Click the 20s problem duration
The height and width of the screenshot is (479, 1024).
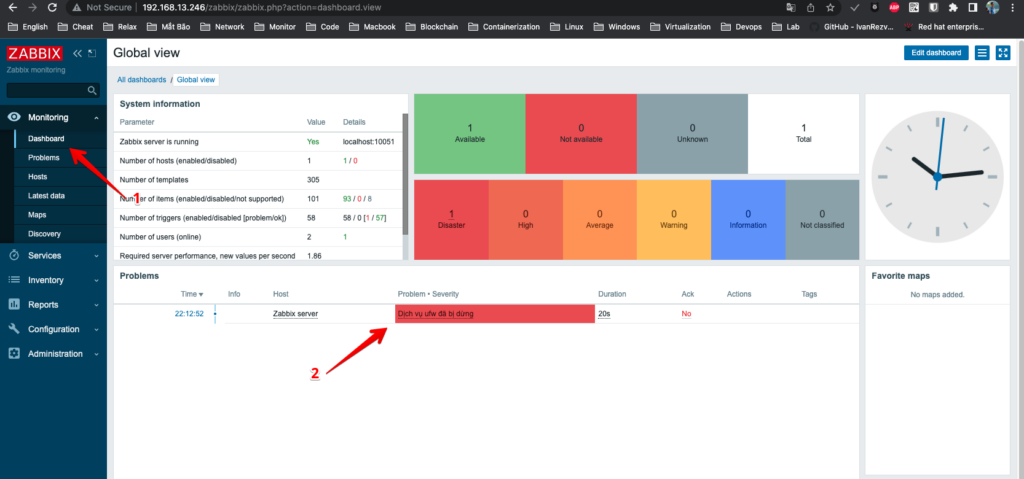tap(604, 314)
